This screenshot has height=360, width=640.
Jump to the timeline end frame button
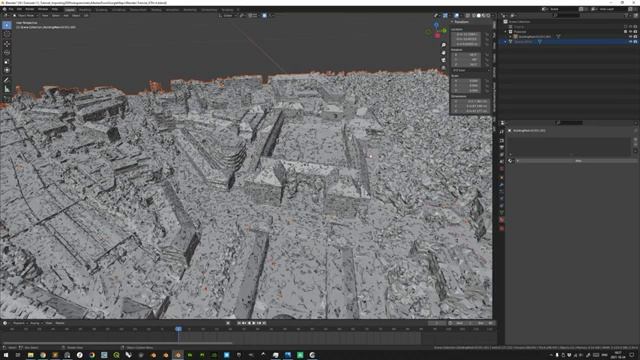(264, 323)
